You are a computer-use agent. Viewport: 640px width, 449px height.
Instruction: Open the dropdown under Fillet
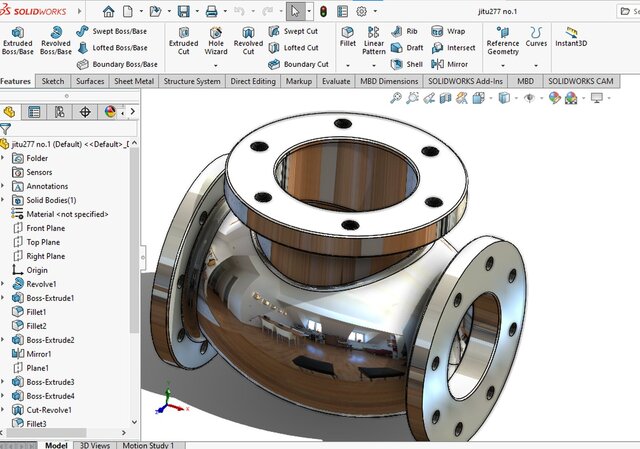coord(348,65)
